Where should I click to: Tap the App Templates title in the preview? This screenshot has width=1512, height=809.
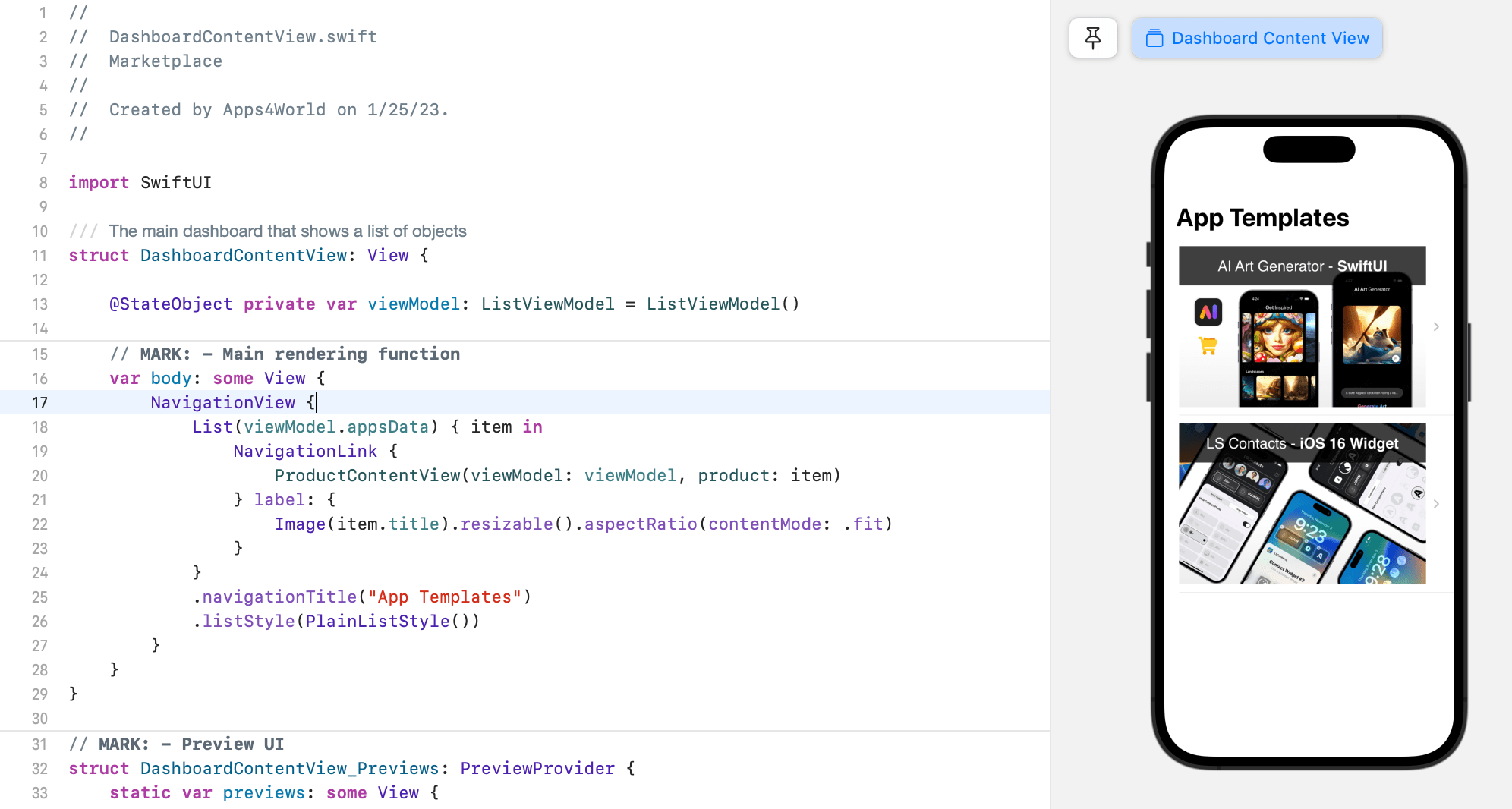(x=1262, y=218)
